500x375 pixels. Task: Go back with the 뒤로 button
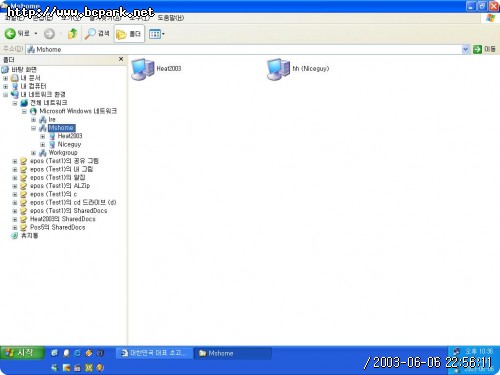pos(17,33)
